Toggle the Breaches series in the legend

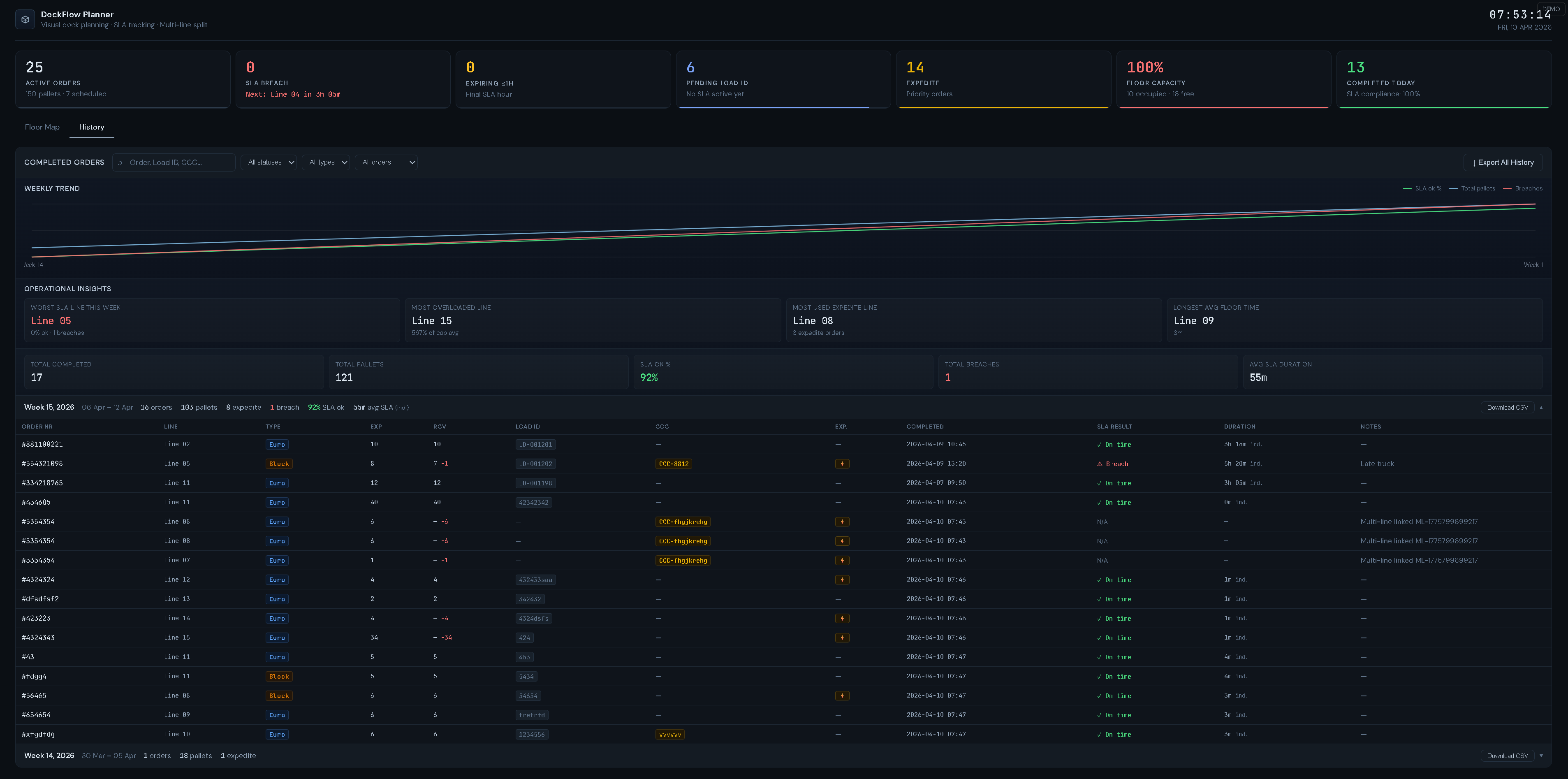pyautogui.click(x=1524, y=189)
